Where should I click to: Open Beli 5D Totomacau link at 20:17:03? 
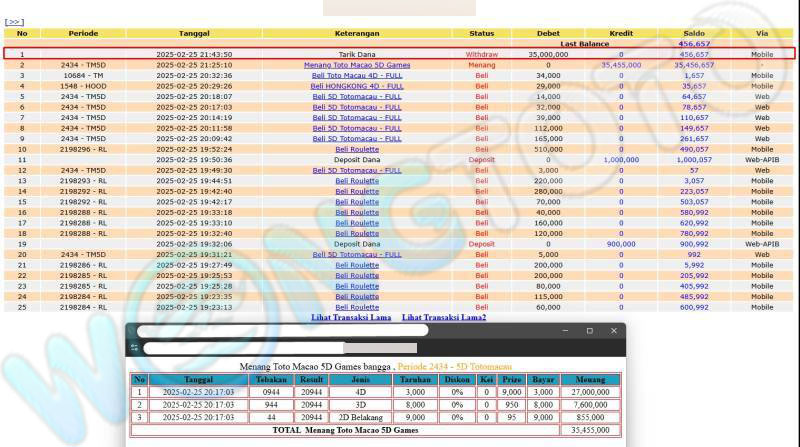click(x=357, y=107)
